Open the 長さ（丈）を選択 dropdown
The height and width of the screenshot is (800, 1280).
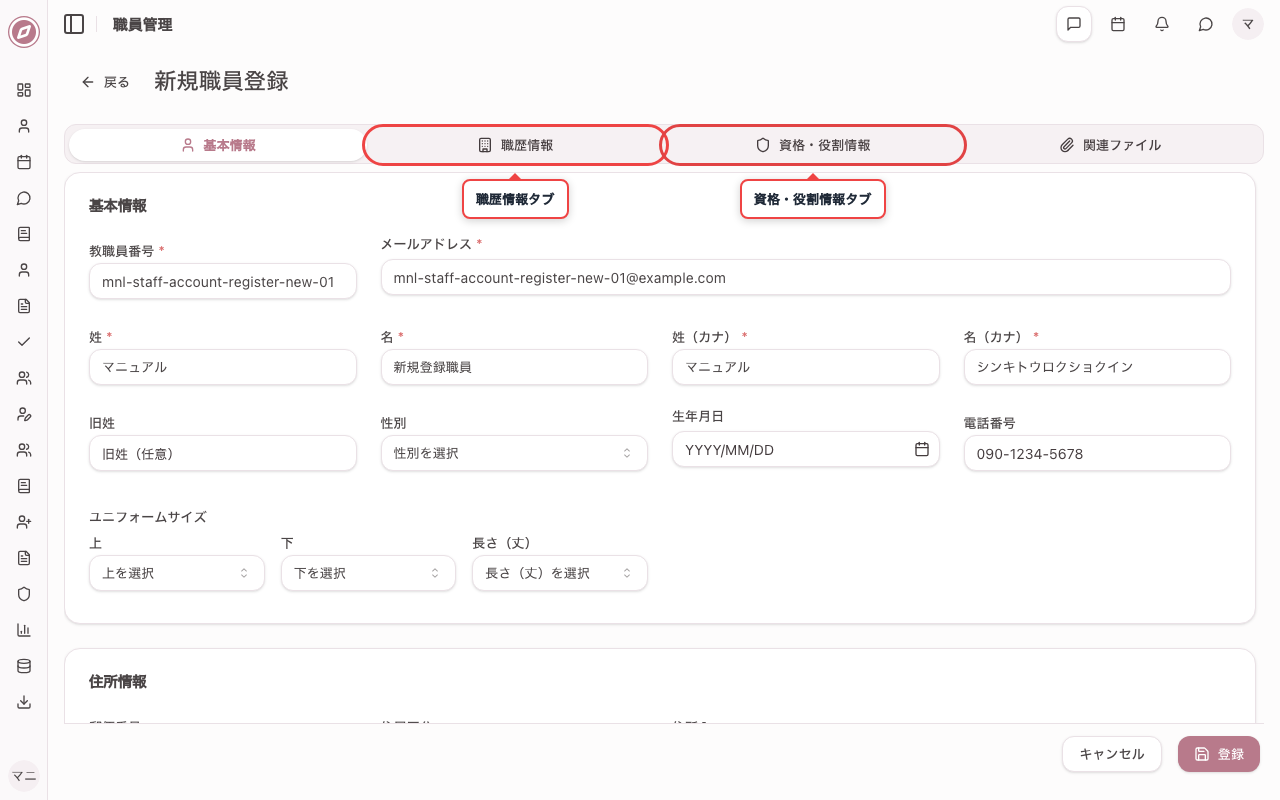[560, 573]
